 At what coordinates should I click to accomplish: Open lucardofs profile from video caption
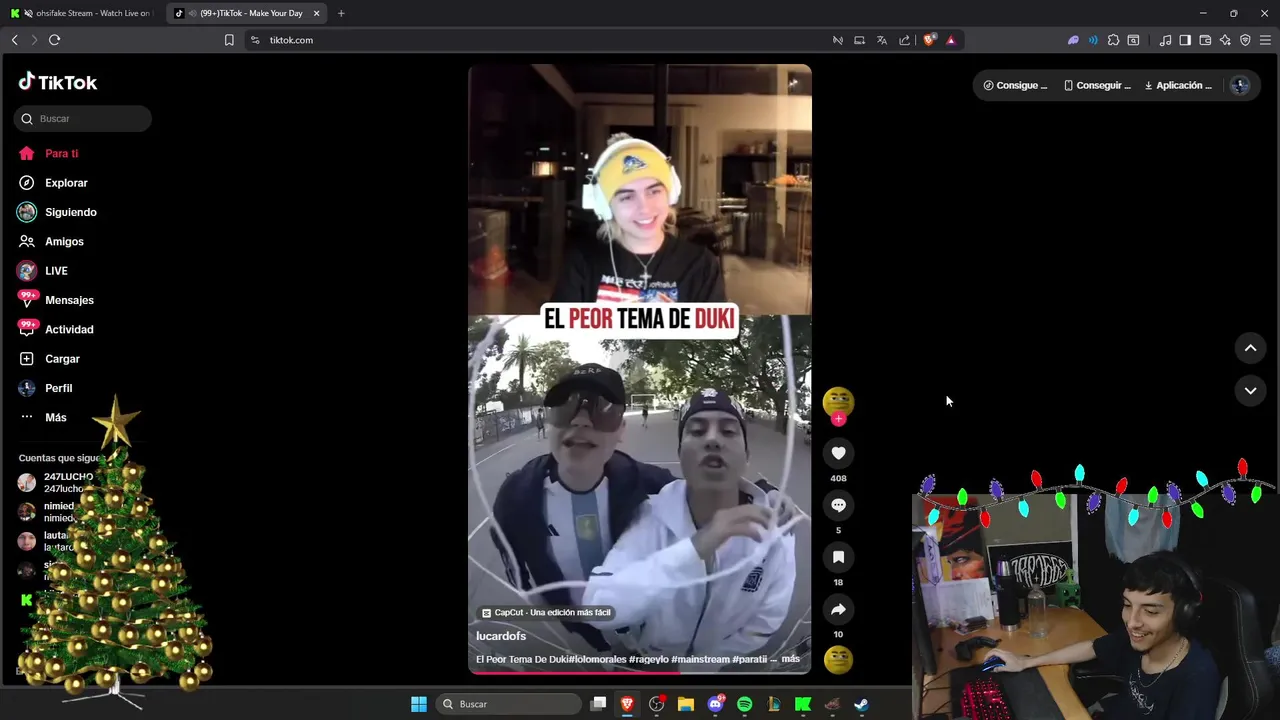pyautogui.click(x=501, y=636)
